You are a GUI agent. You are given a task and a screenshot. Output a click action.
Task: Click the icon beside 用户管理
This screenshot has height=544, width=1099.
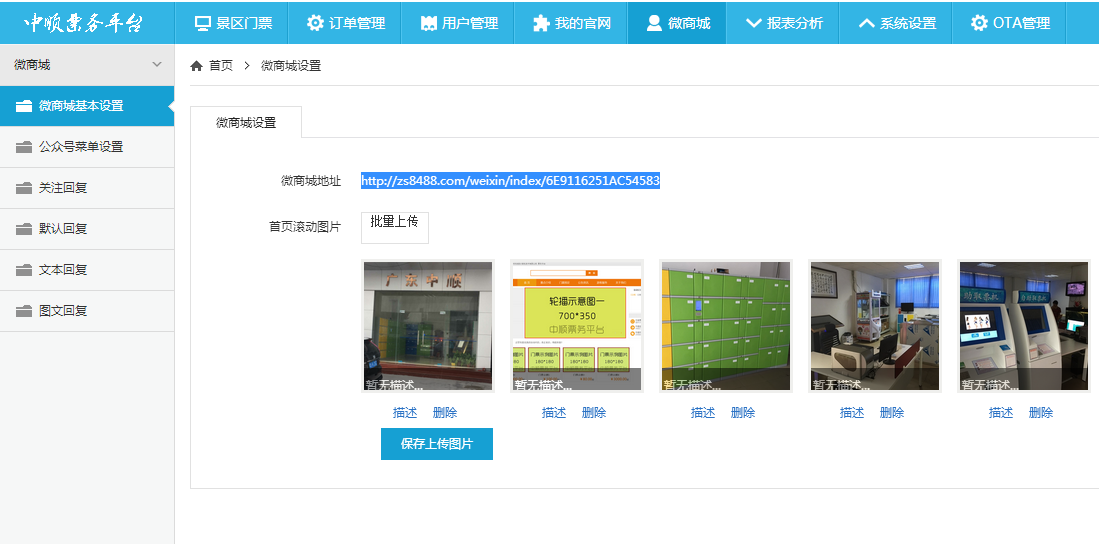429,23
